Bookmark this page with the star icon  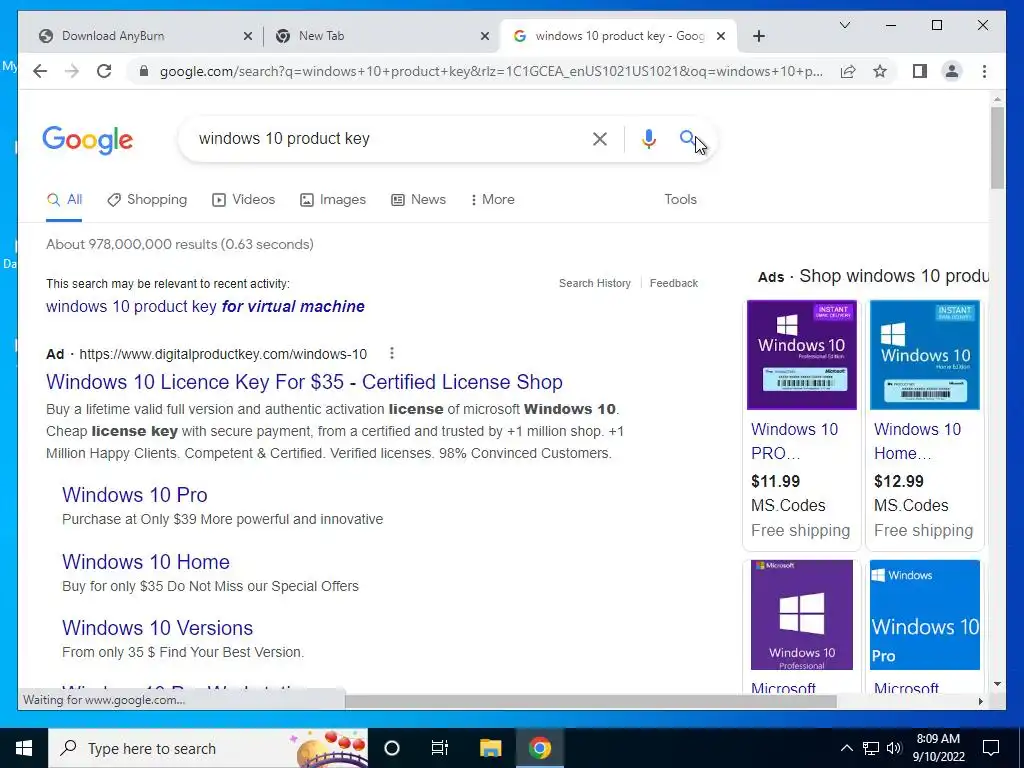880,71
